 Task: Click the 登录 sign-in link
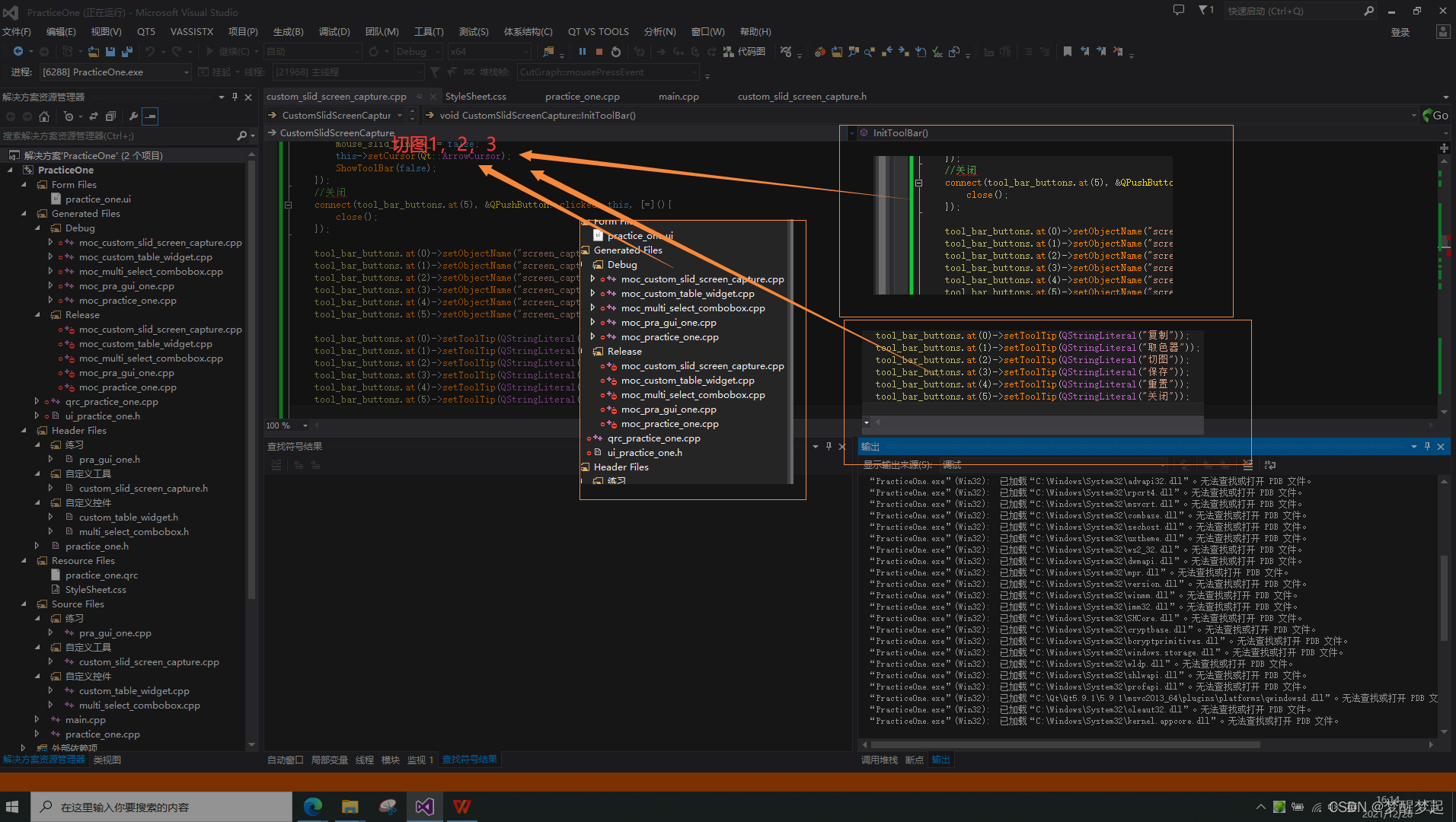click(1400, 32)
